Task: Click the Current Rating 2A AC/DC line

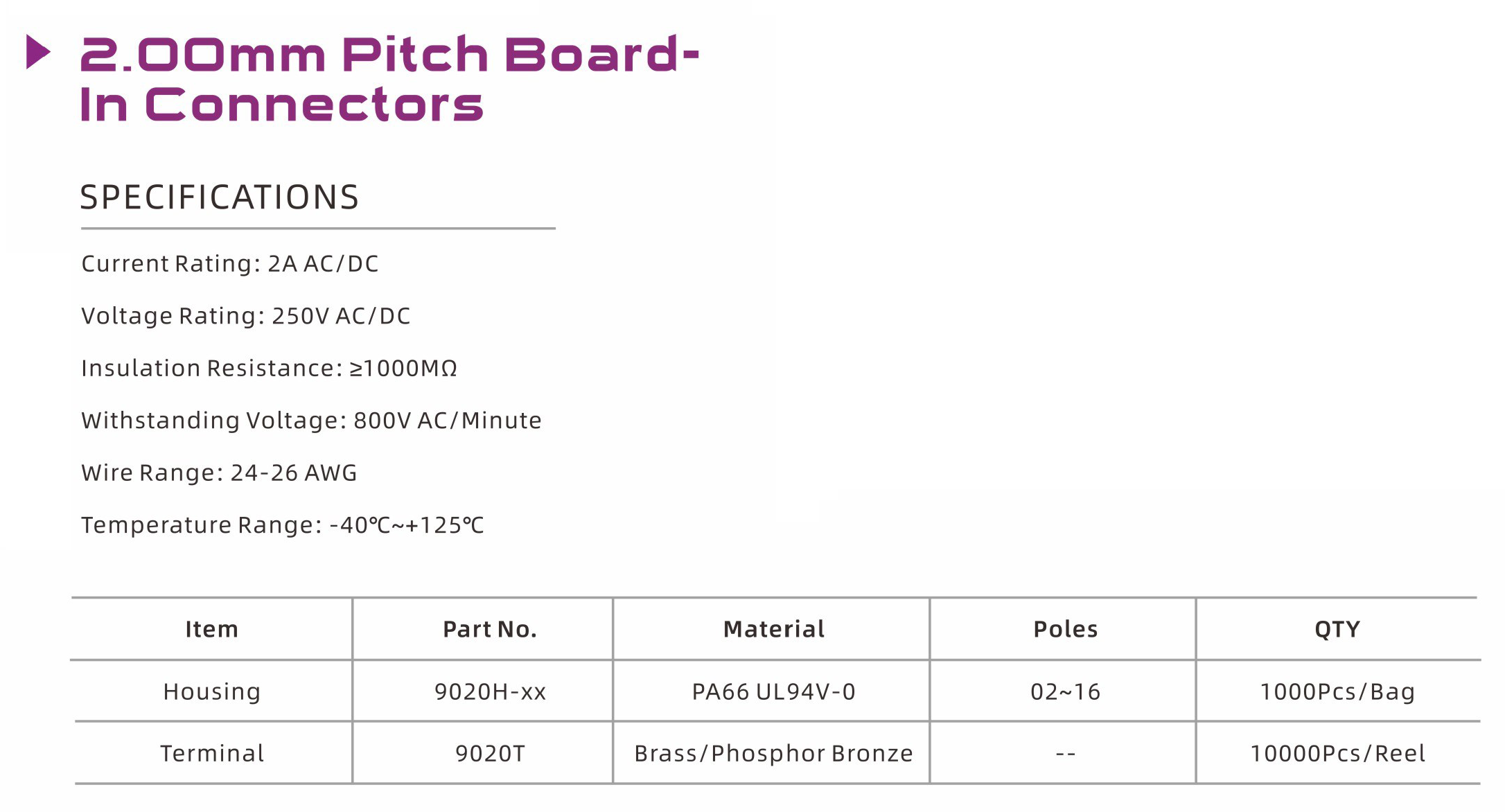Action: point(230,264)
